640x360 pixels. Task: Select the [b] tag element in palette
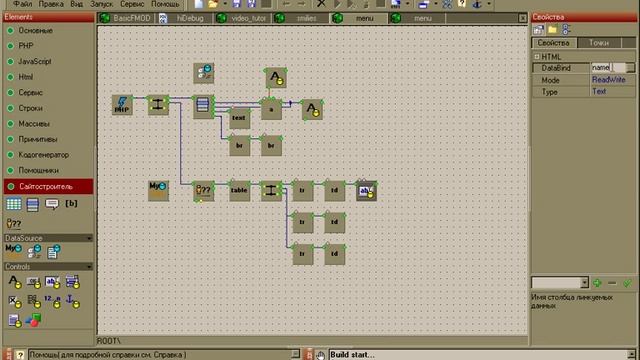(x=71, y=203)
